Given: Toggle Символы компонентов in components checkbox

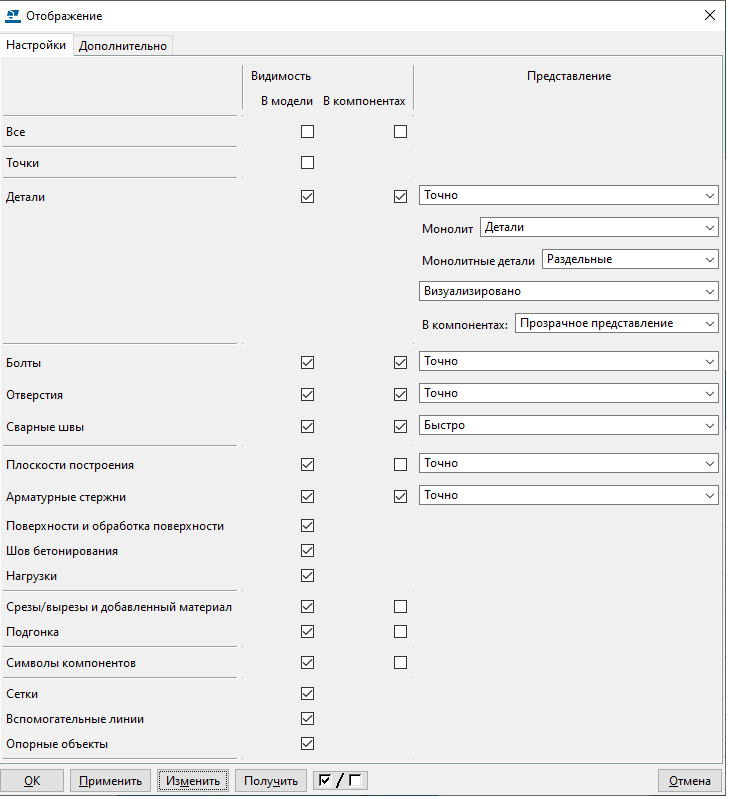Looking at the screenshot, I should 400,662.
